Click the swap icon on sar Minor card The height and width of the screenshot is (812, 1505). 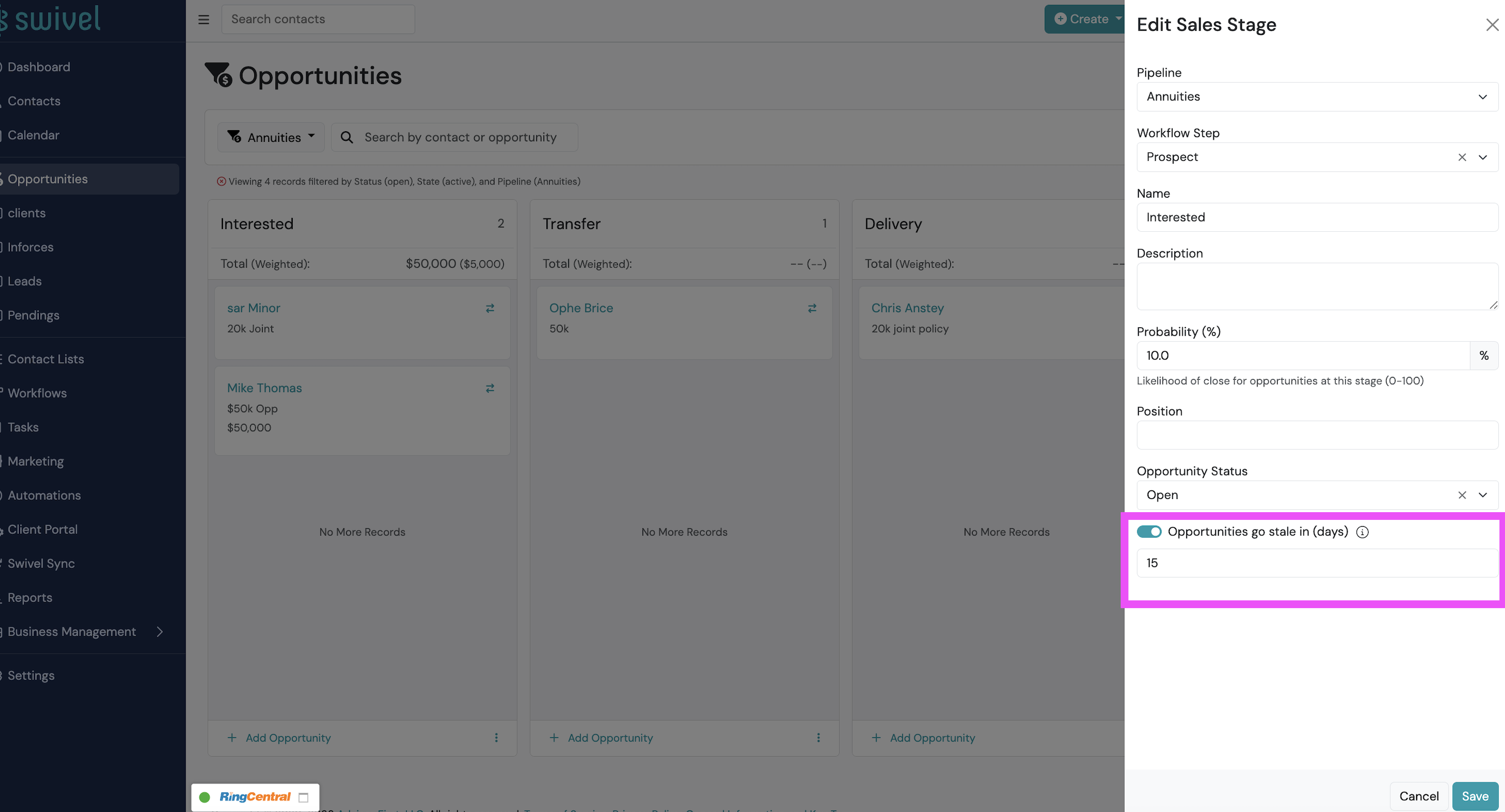tap(489, 308)
